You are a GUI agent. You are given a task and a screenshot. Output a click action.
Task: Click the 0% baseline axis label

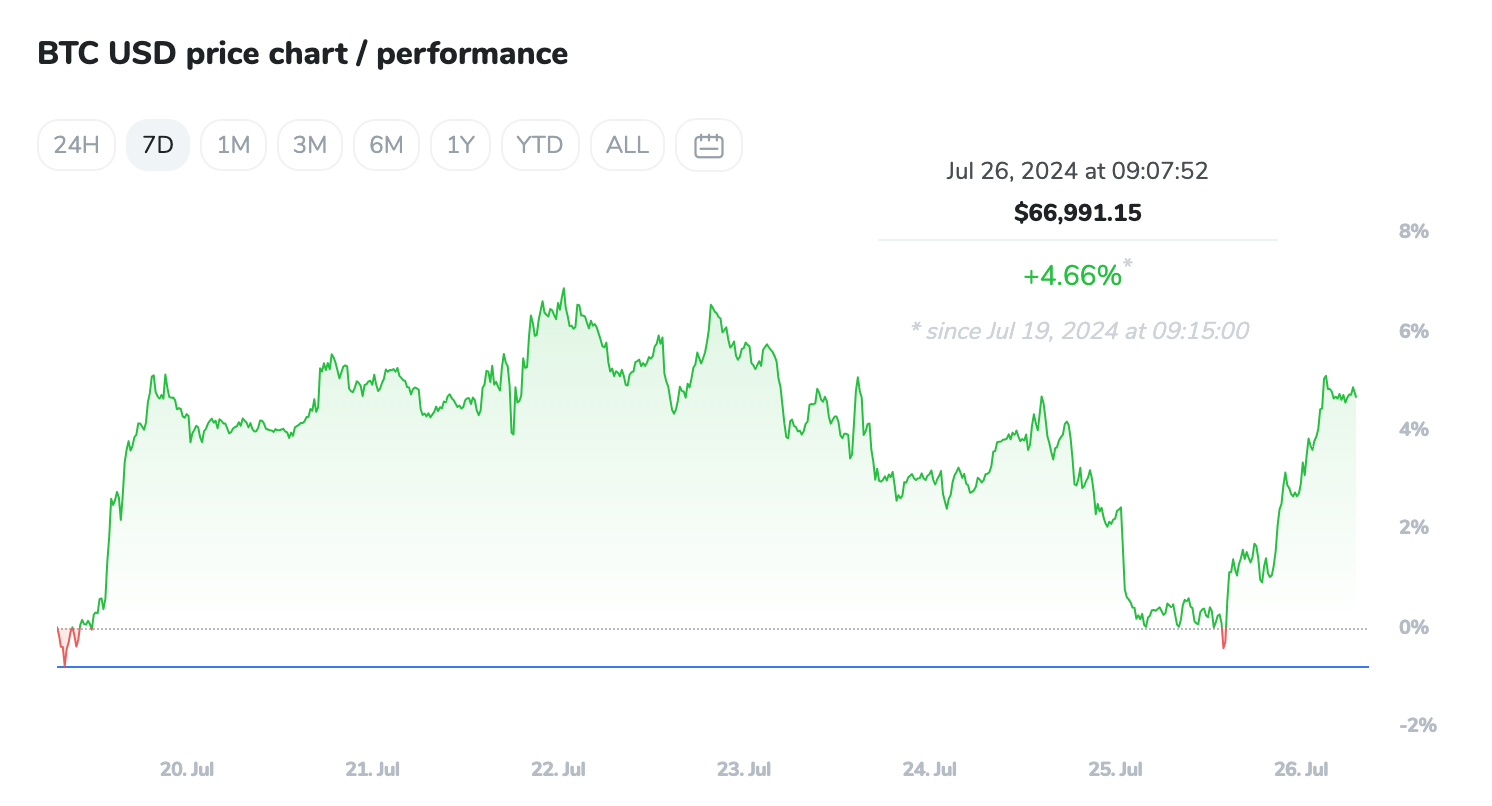point(1415,628)
